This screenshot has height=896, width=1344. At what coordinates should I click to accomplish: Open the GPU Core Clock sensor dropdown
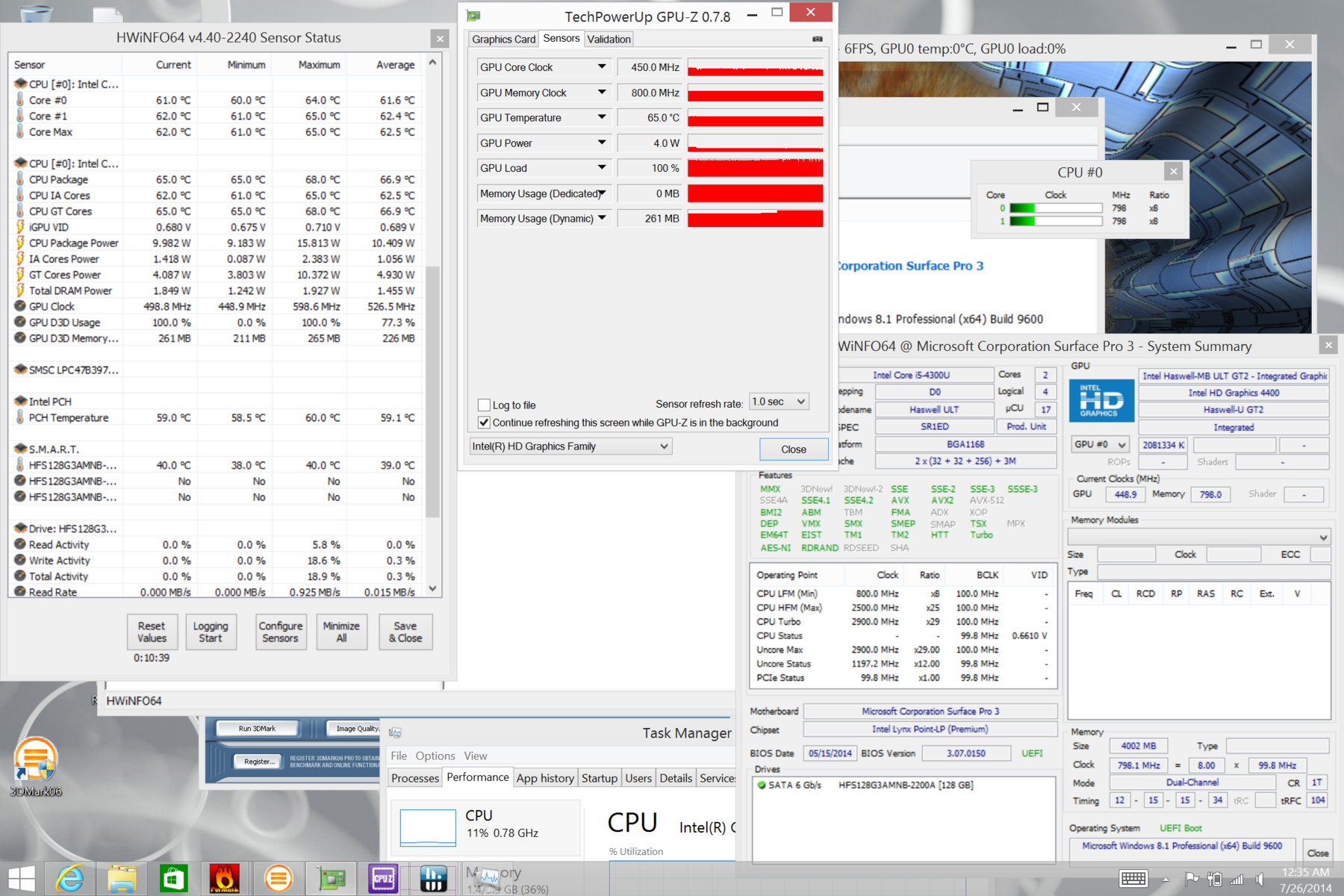click(602, 67)
